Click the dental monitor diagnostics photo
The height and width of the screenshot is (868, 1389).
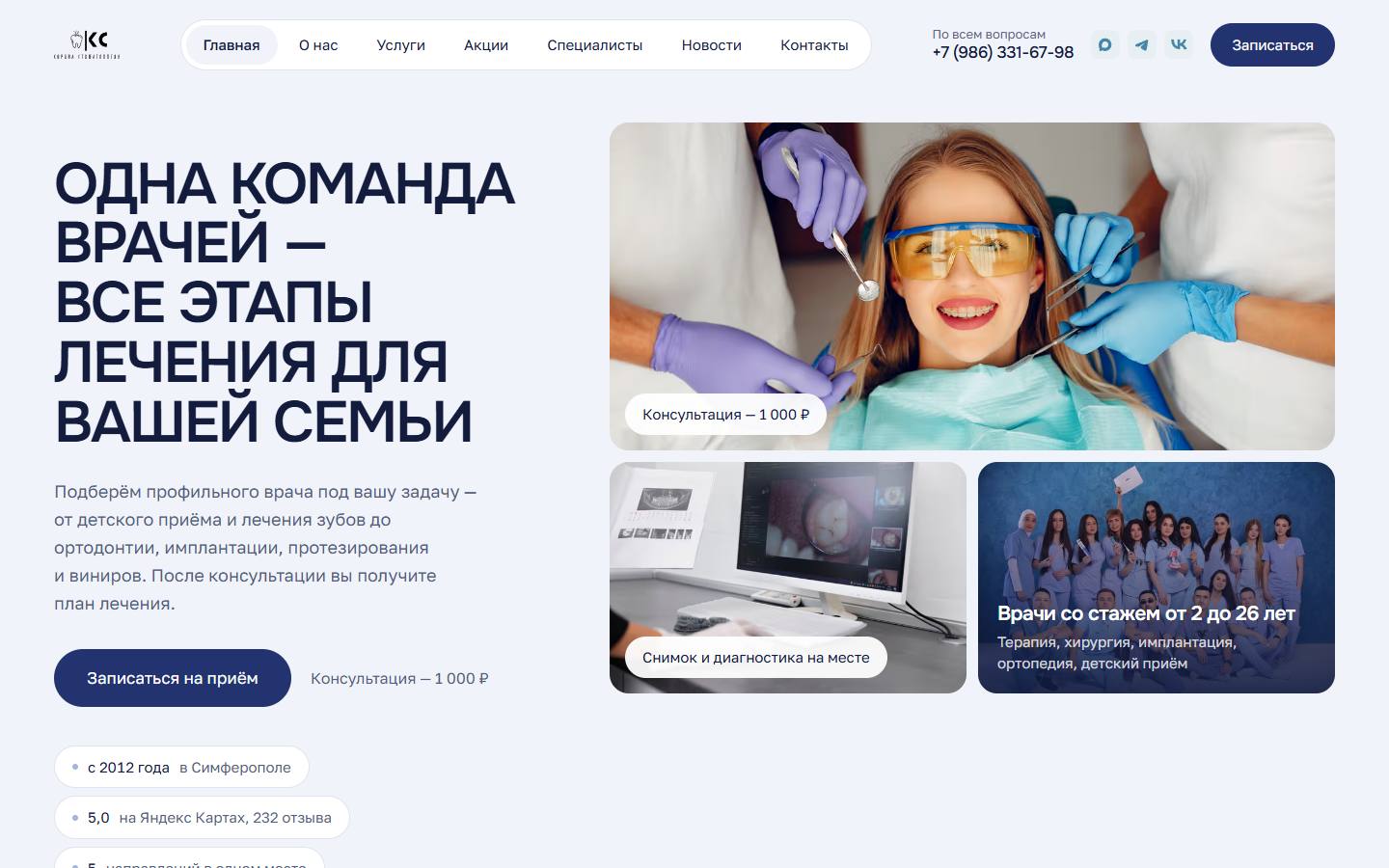tap(788, 578)
